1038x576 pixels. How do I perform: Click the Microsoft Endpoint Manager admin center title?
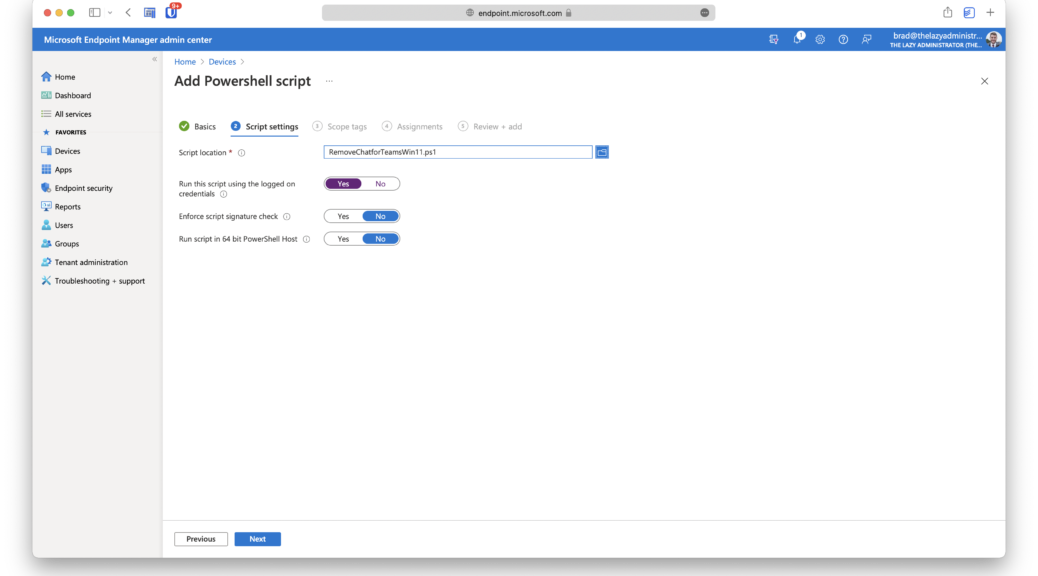pyautogui.click(x=128, y=40)
